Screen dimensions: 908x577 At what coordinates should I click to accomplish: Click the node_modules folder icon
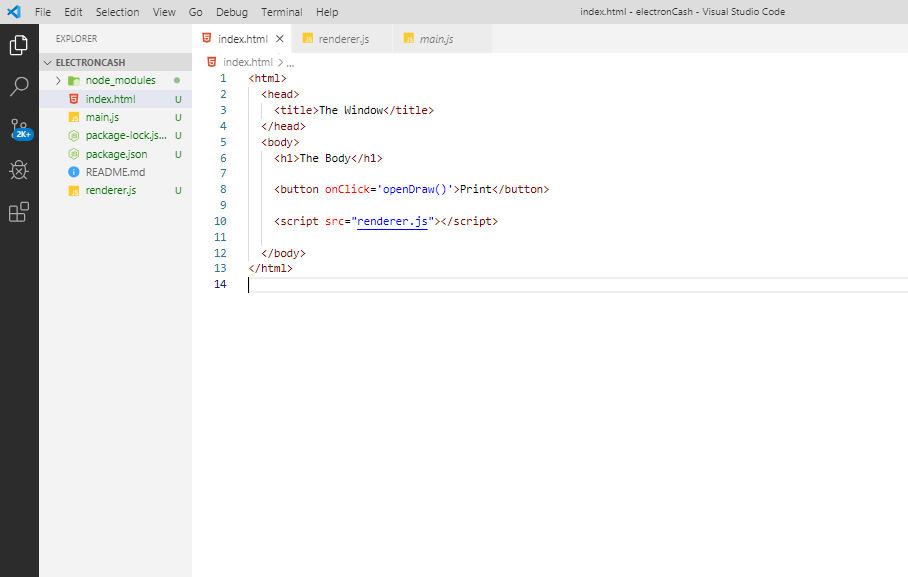74,81
